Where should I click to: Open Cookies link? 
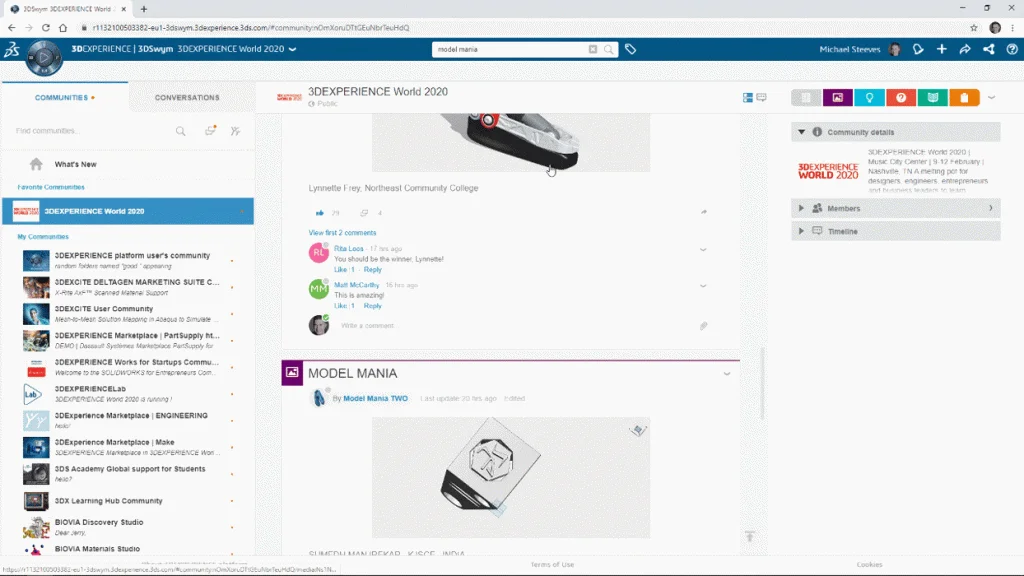869,564
